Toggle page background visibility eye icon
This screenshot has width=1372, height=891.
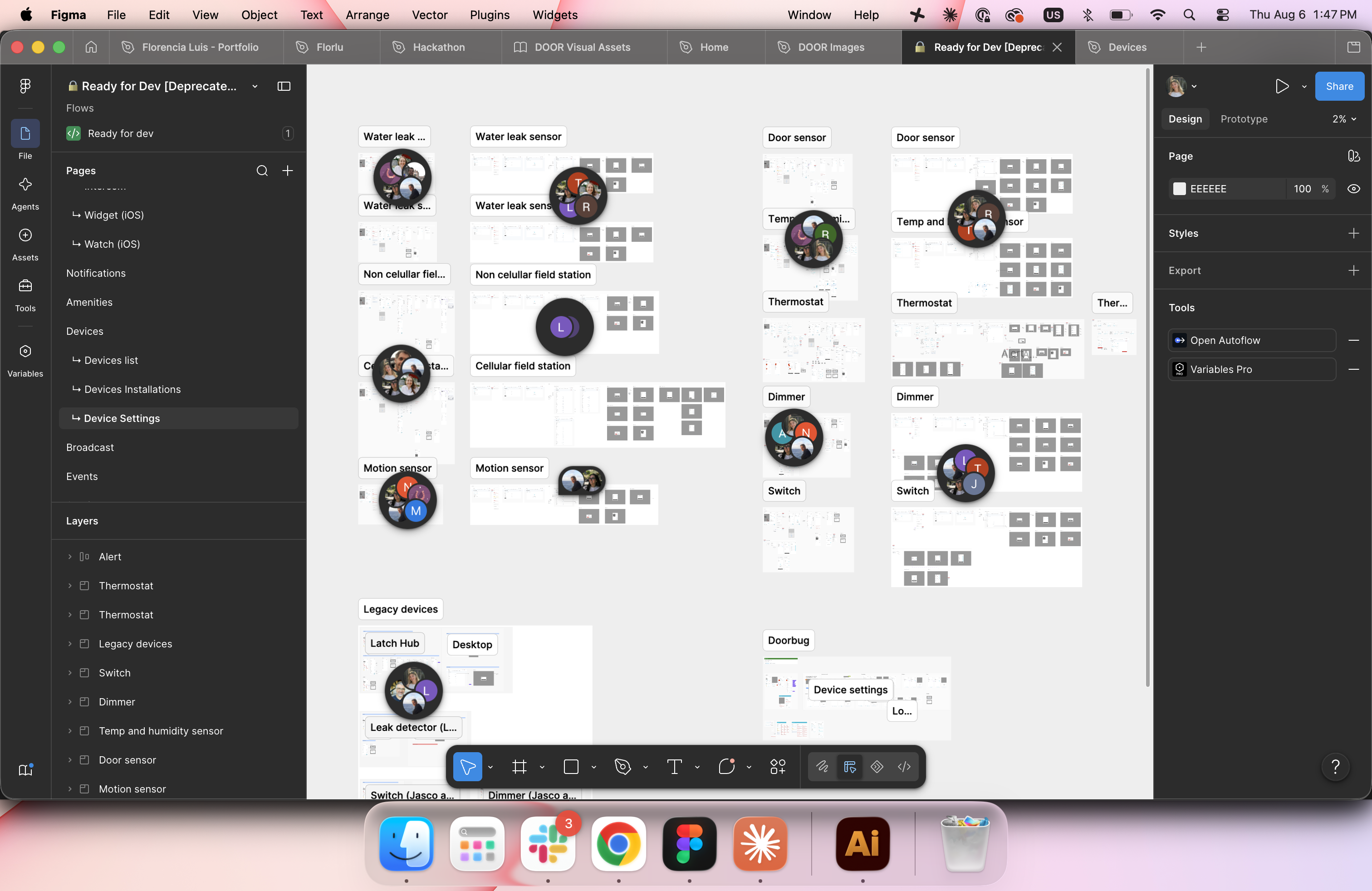coord(1353,189)
